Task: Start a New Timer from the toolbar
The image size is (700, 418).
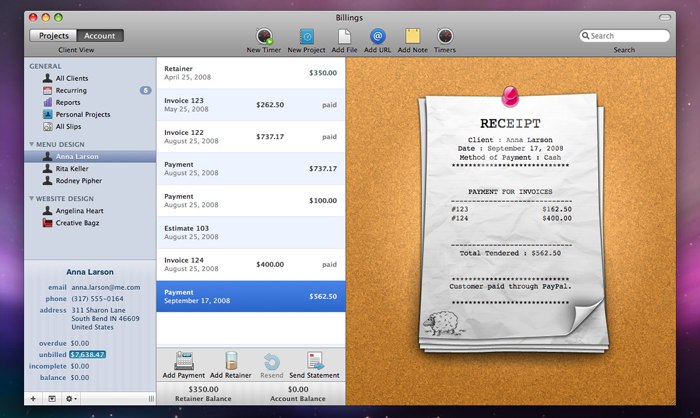Action: (265, 36)
